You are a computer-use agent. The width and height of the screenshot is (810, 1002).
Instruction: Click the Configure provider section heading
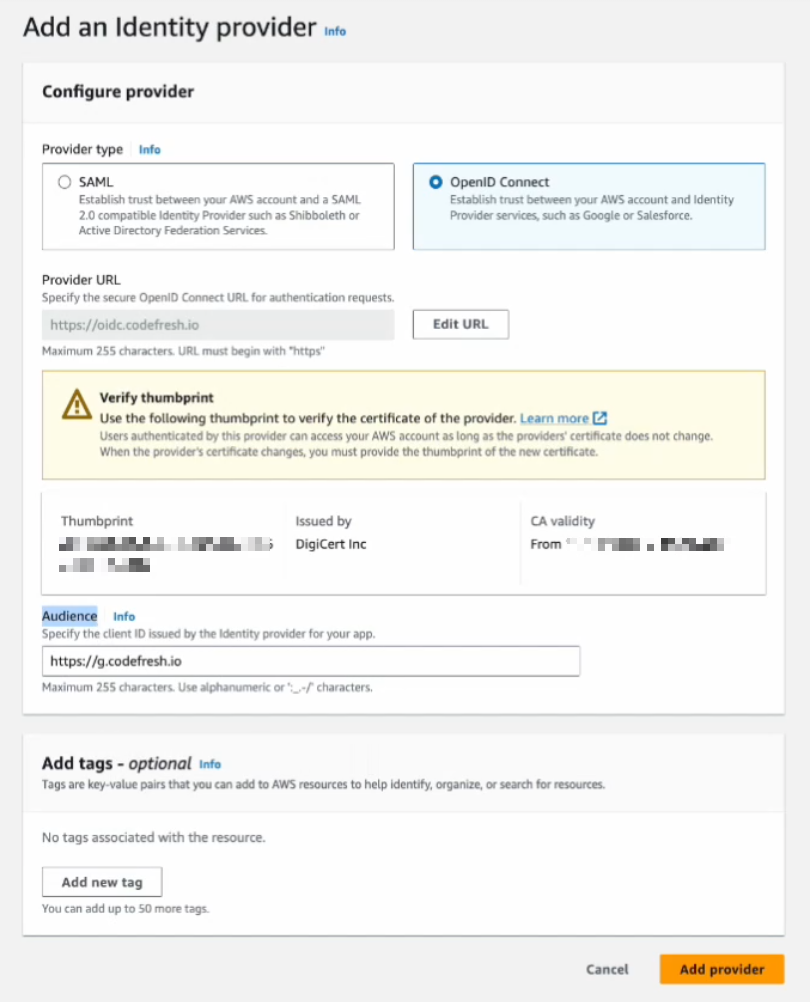pos(118,92)
